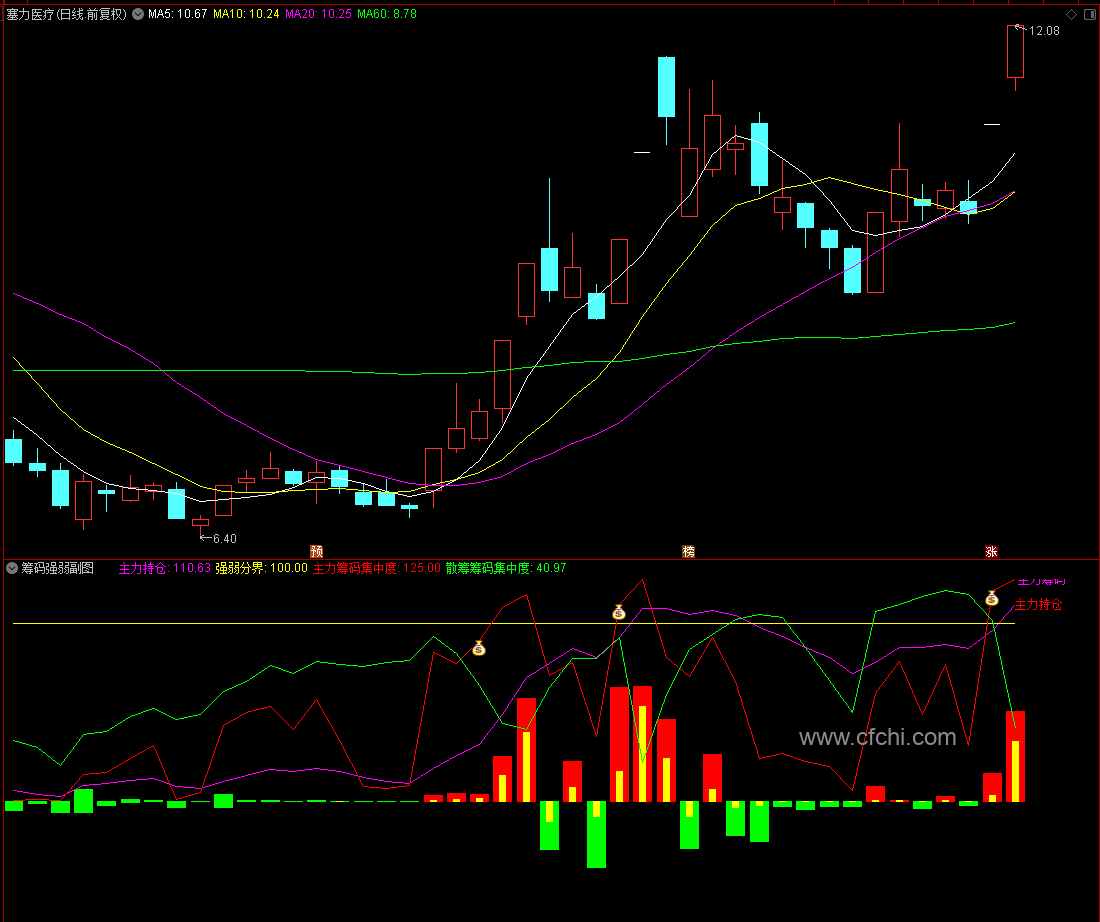Click the 6.40 low price label
This screenshot has width=1100, height=922.
coord(224,539)
